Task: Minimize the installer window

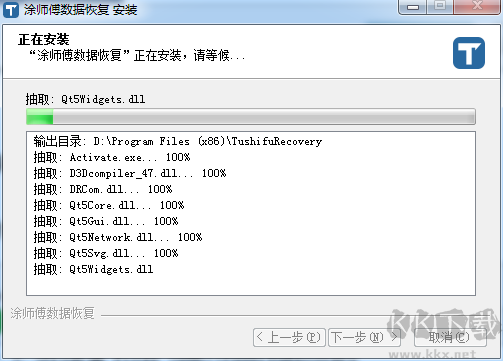Action: tap(412, 7)
